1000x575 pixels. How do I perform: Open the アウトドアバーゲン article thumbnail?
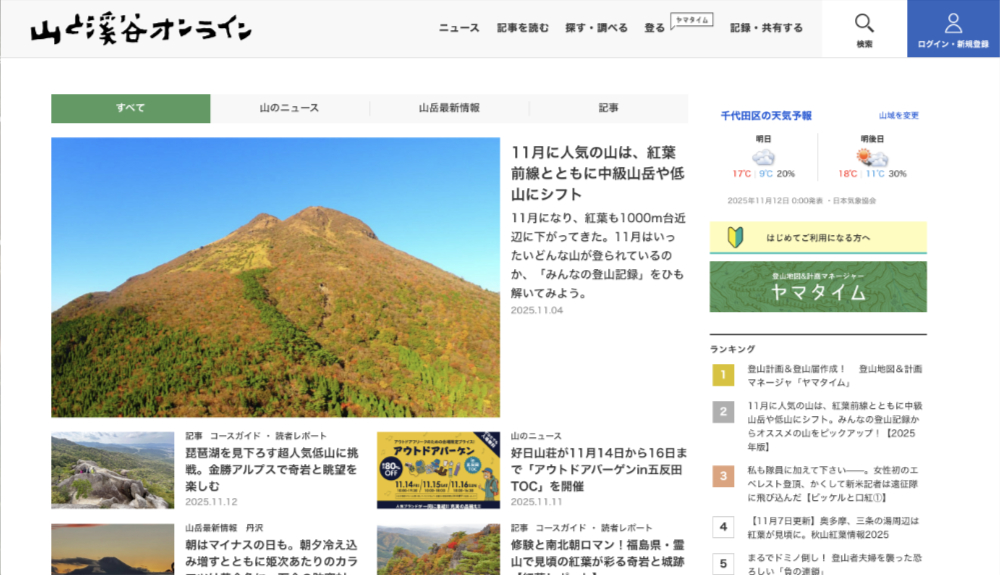(x=438, y=470)
